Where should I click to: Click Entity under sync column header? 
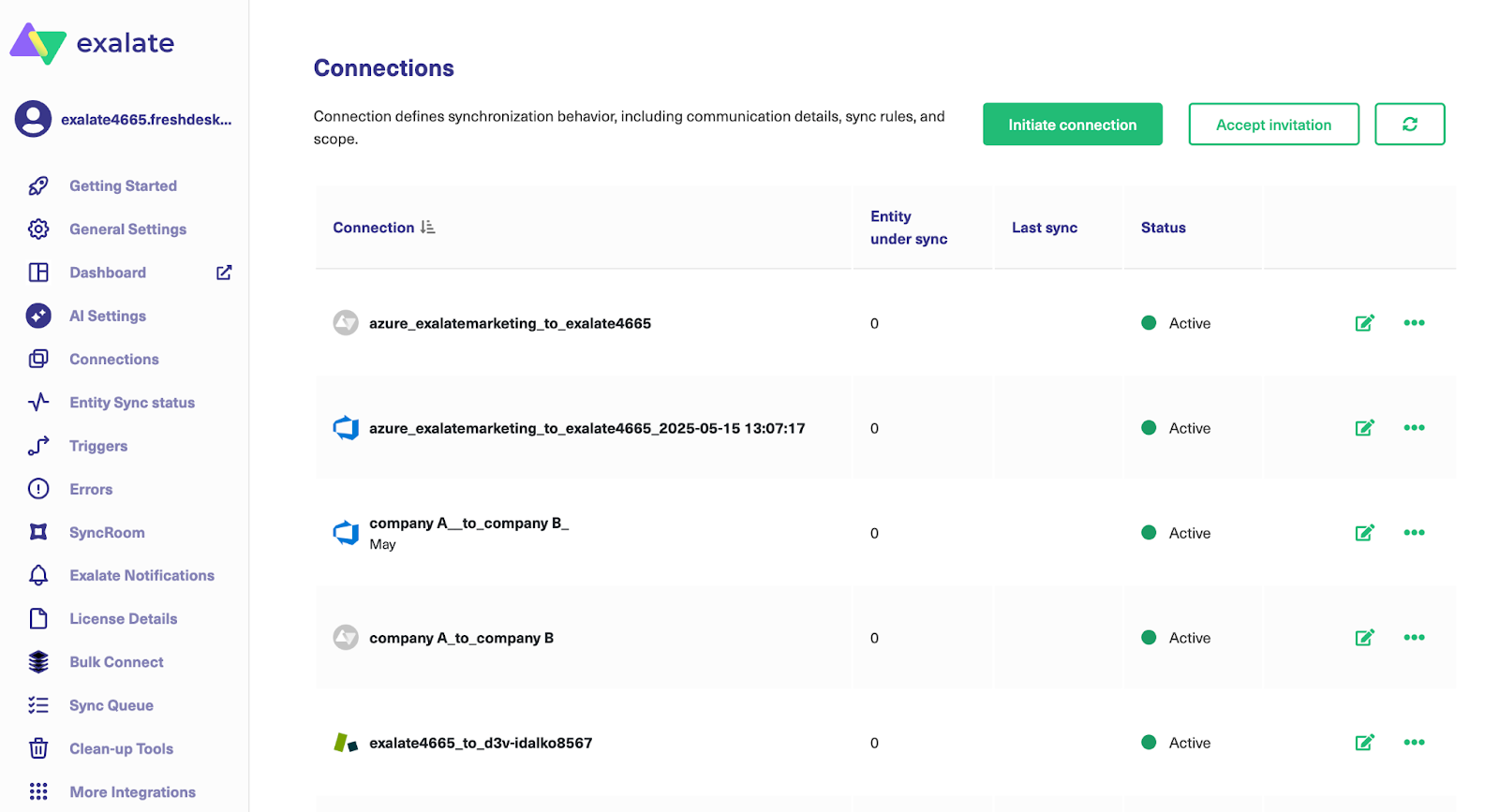click(909, 228)
